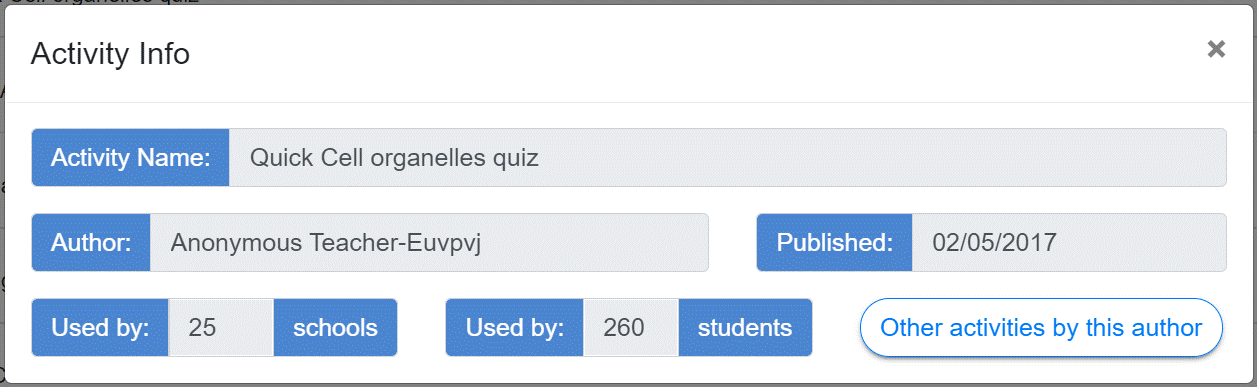The height and width of the screenshot is (387, 1257).
Task: Click the schools count value 25
Action: (x=221, y=327)
